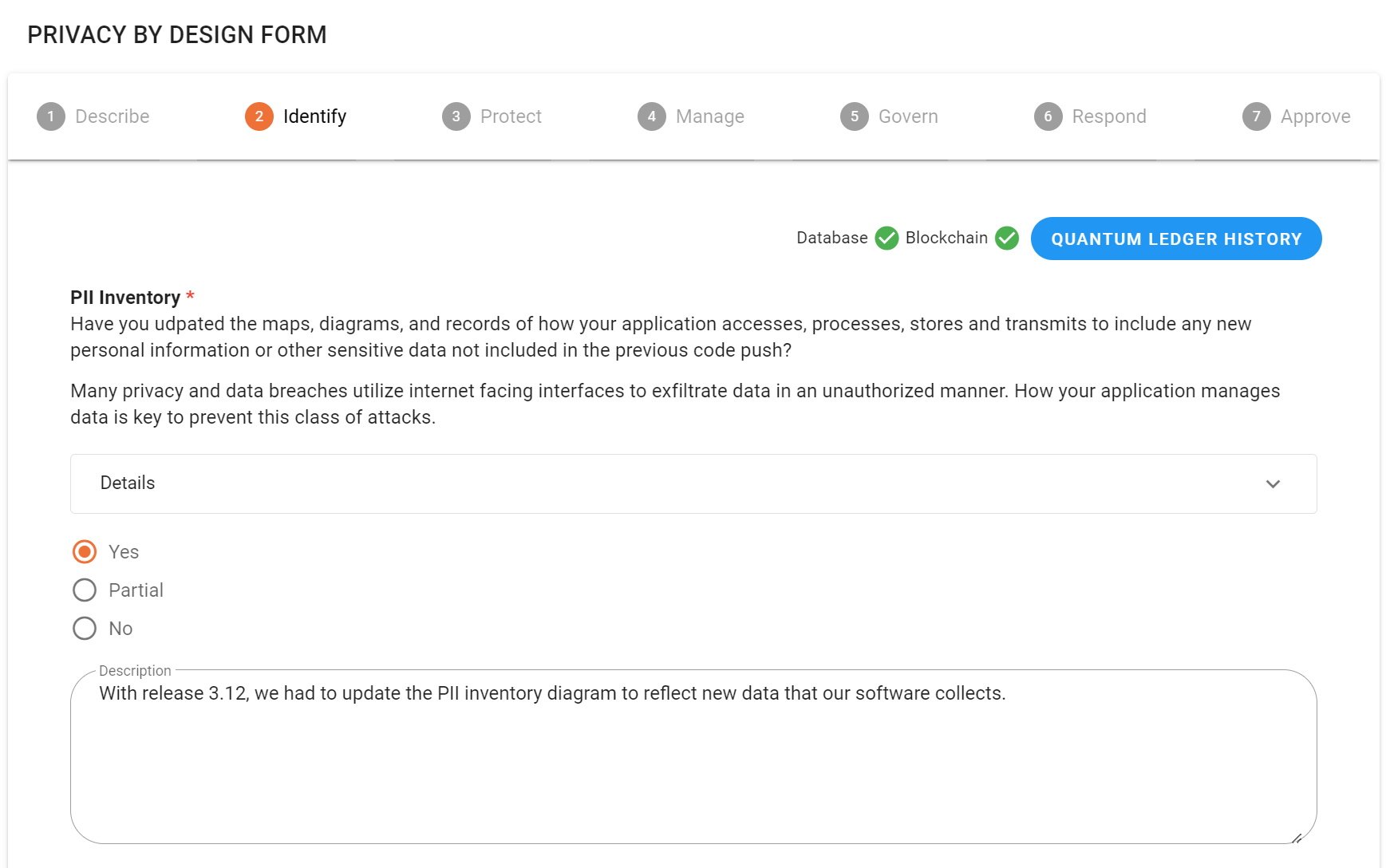Click the step 1 circle icon

pyautogui.click(x=51, y=116)
